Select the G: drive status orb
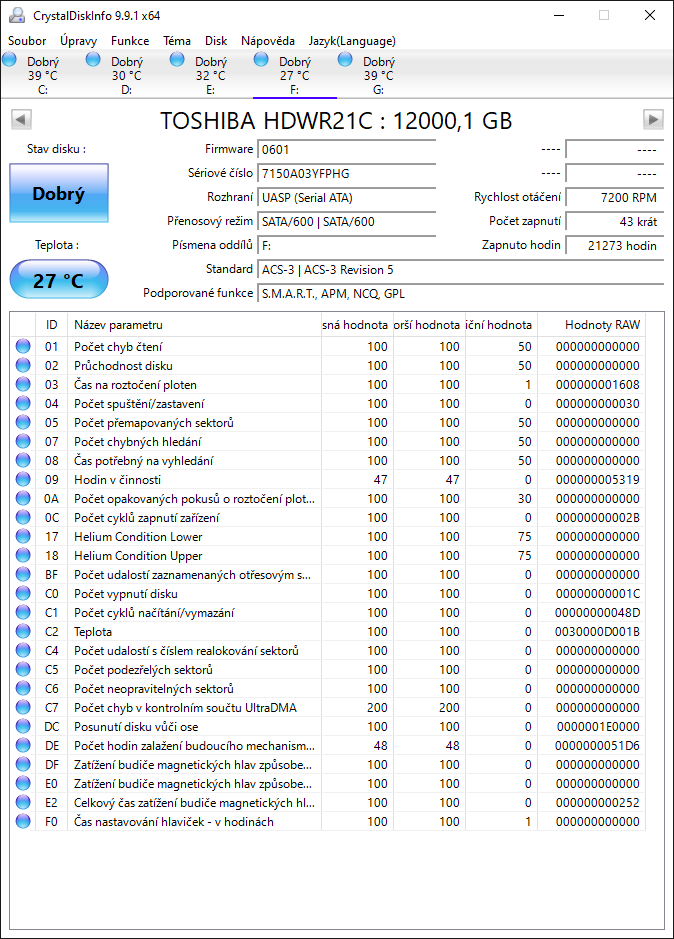Screen dimensions: 674x939 tap(345, 59)
